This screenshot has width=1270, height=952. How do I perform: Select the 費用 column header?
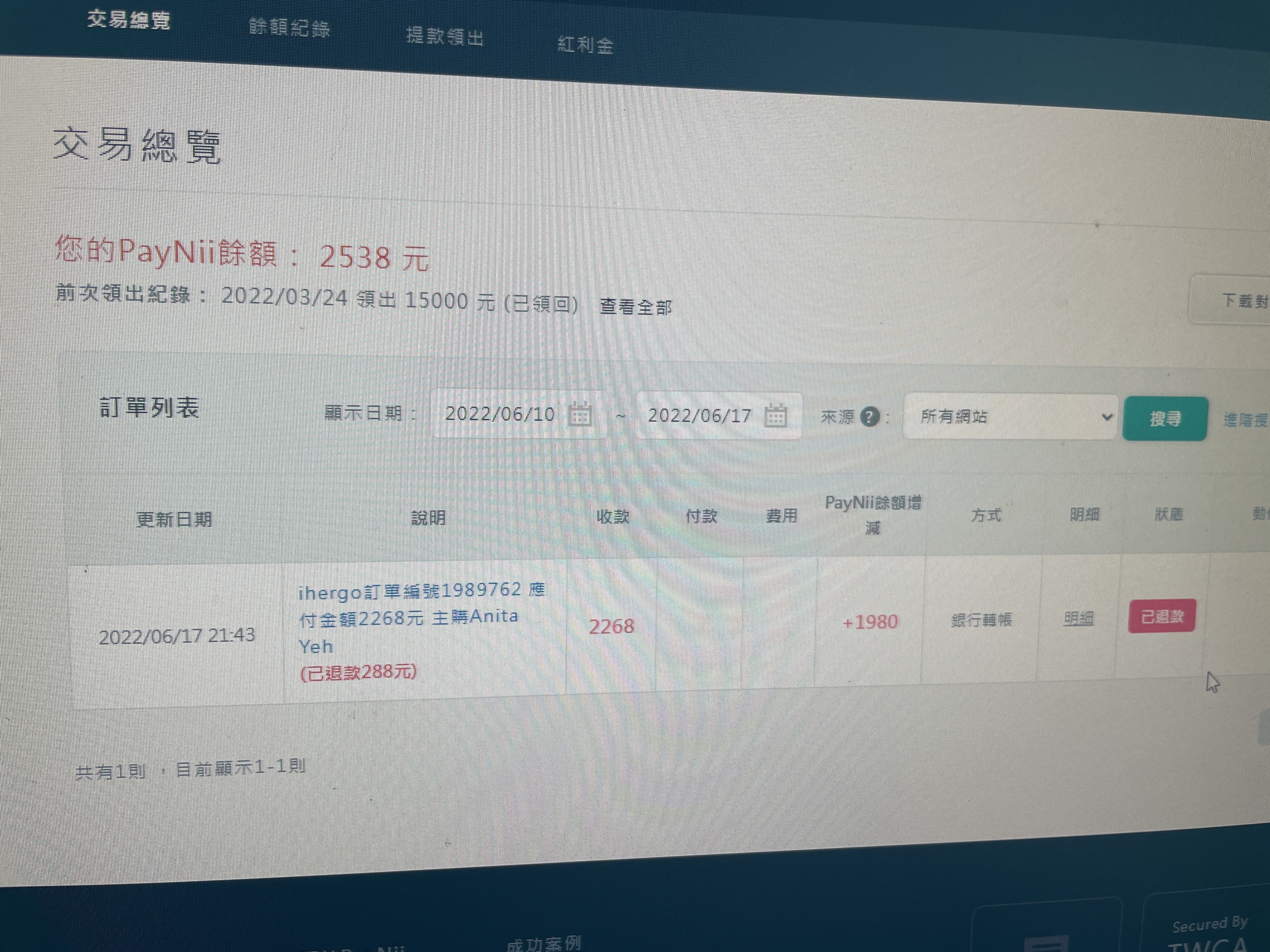tap(781, 516)
